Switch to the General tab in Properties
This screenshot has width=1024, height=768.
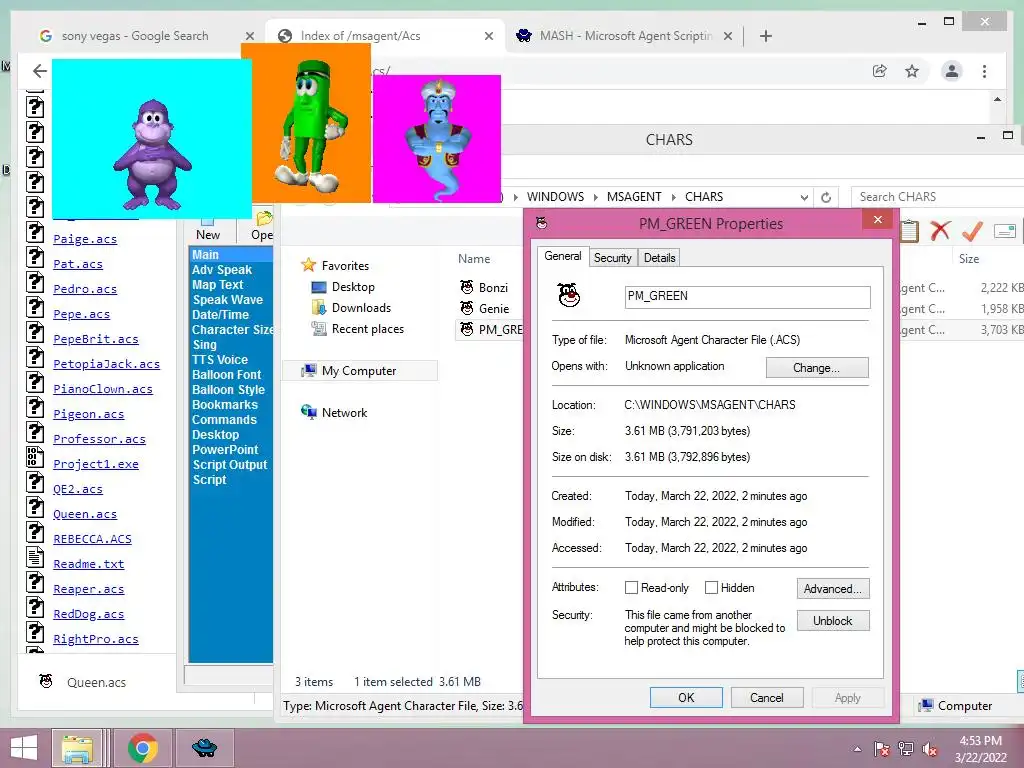[563, 256]
